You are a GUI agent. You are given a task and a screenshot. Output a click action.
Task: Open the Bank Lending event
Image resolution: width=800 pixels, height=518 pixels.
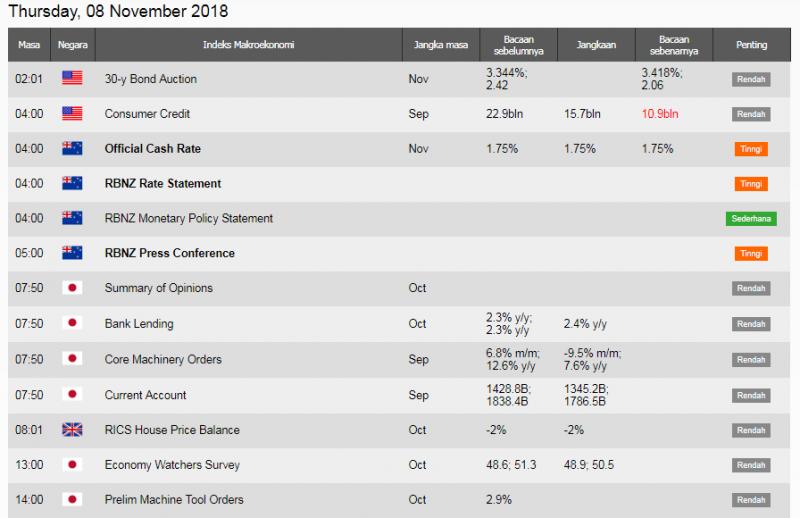[x=139, y=324]
